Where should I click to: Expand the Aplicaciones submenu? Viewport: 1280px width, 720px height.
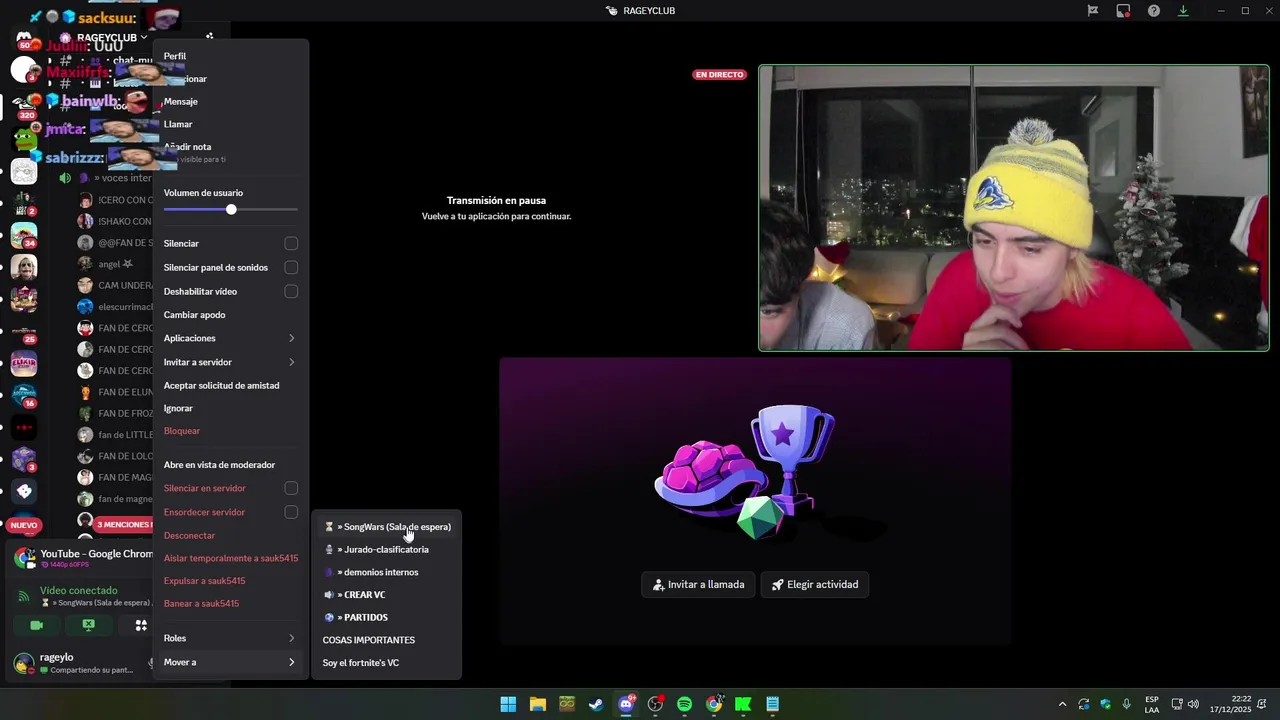[230, 338]
